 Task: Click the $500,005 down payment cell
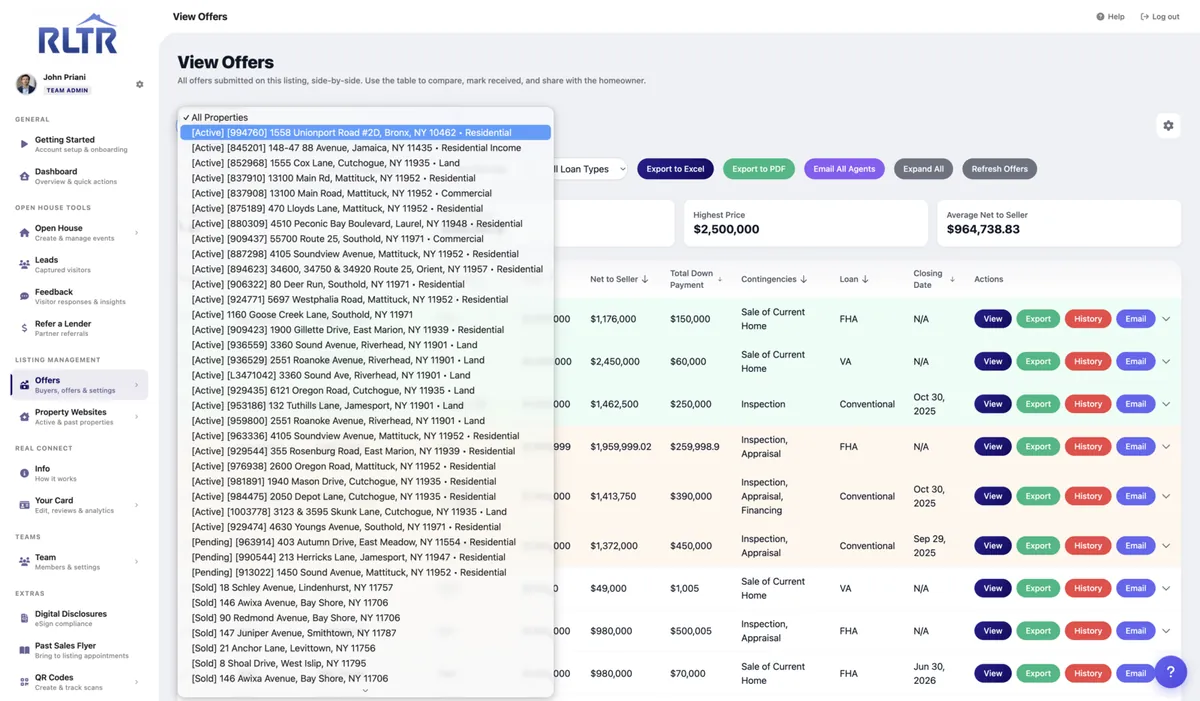coord(692,631)
